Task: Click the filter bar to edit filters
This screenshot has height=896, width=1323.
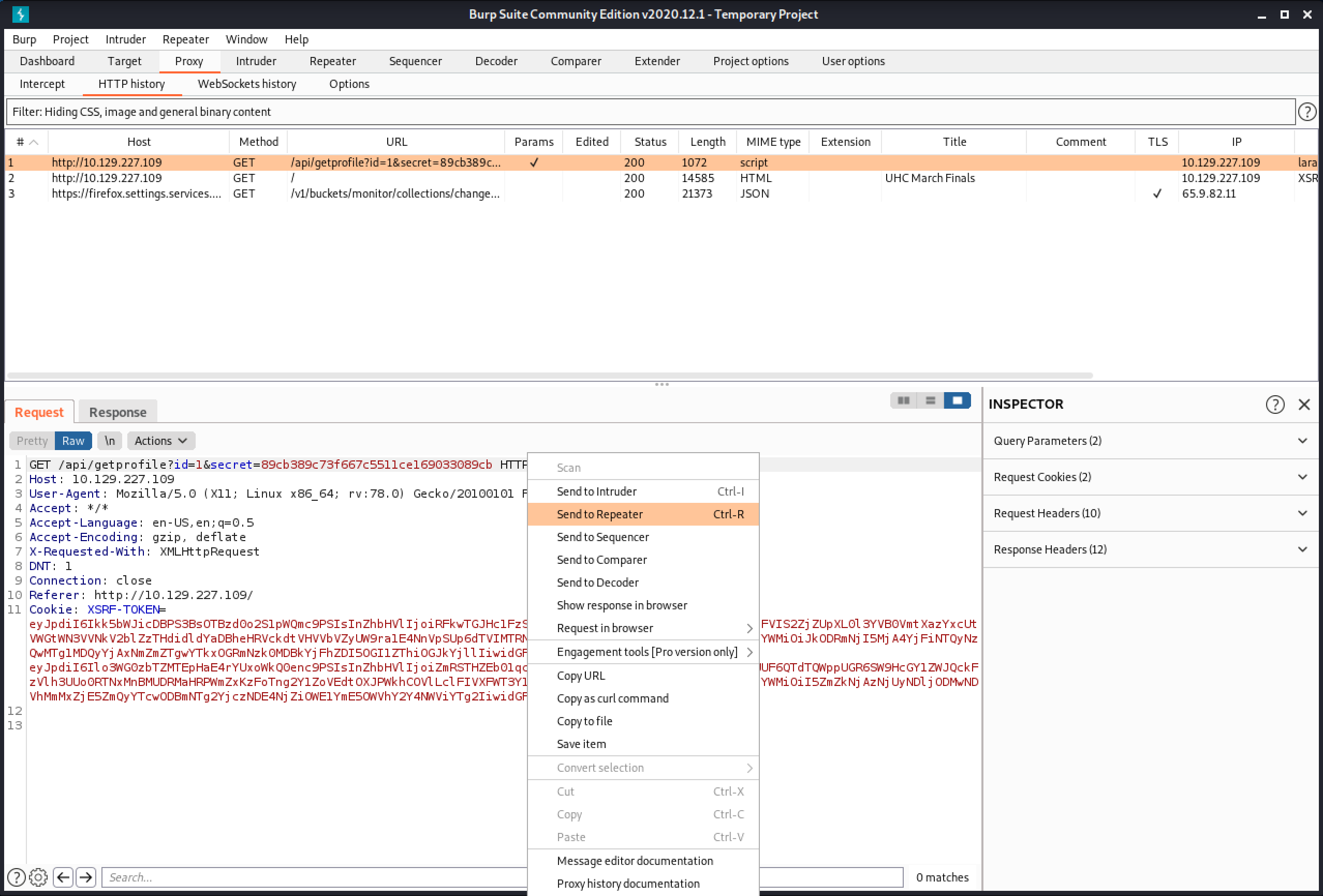Action: 651,112
